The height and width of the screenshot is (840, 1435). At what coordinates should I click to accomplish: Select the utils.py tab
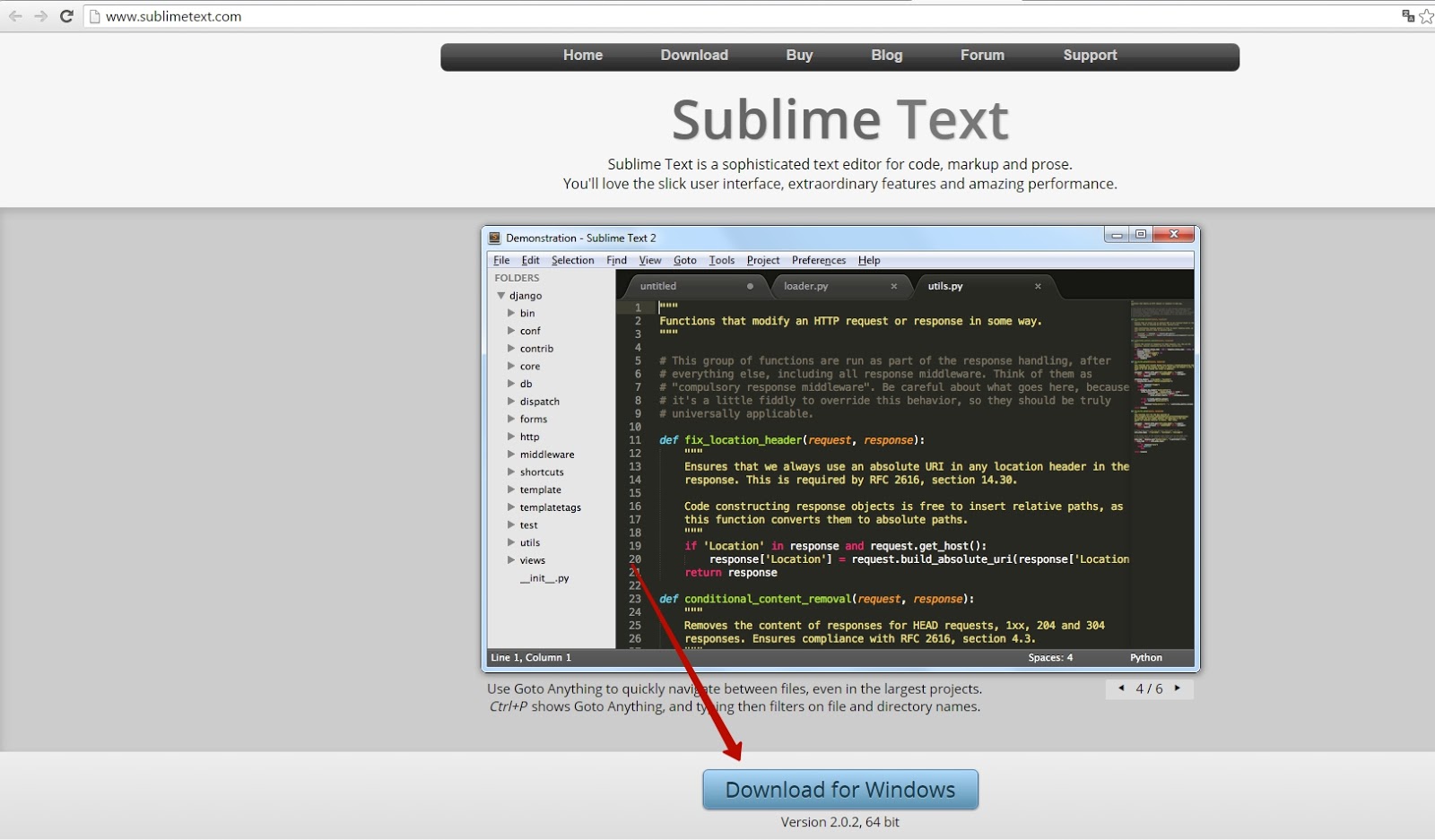point(985,286)
